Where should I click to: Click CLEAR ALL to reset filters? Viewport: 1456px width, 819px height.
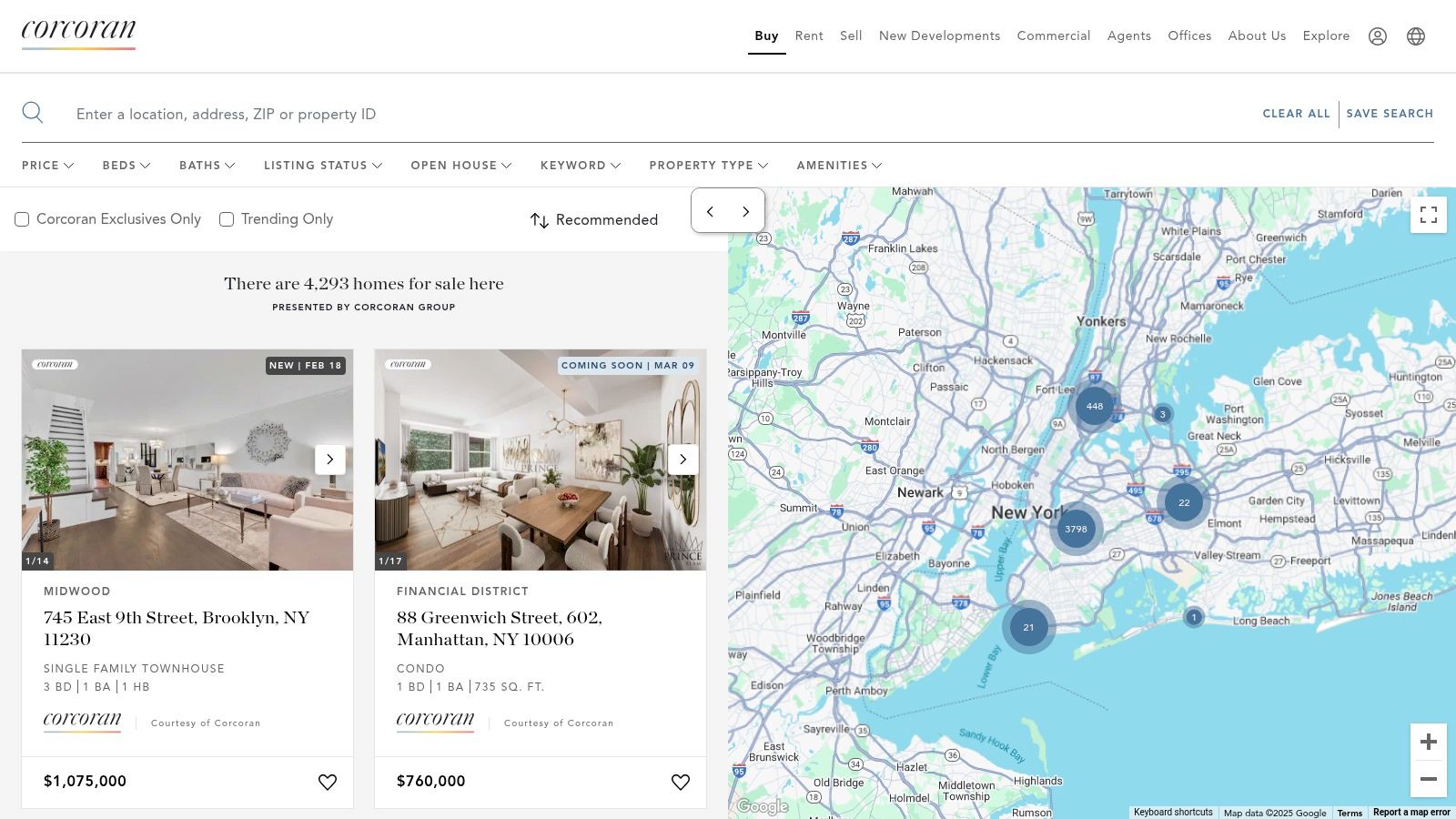(x=1296, y=114)
